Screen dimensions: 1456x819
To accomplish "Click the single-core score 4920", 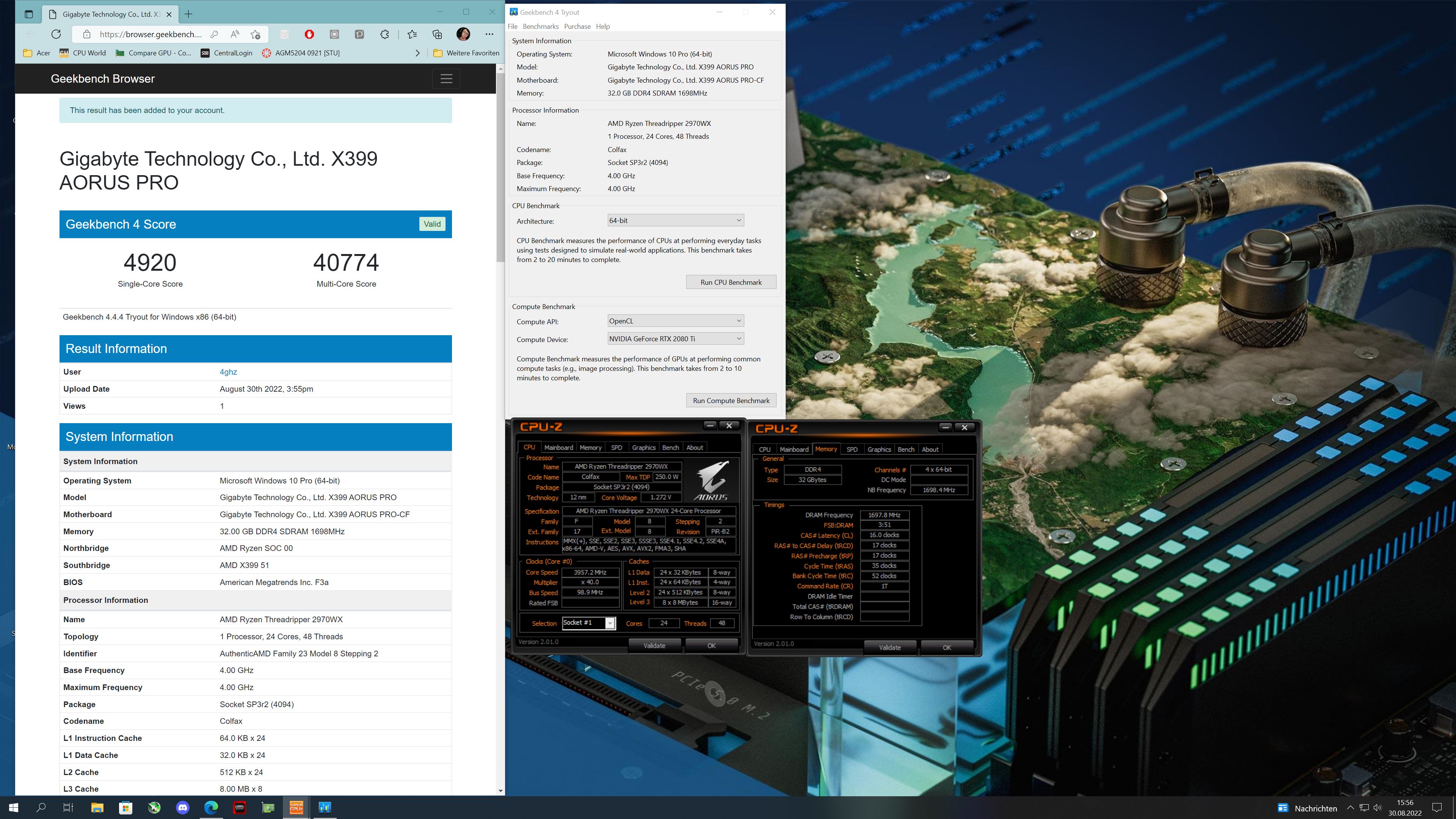I will coord(150,262).
